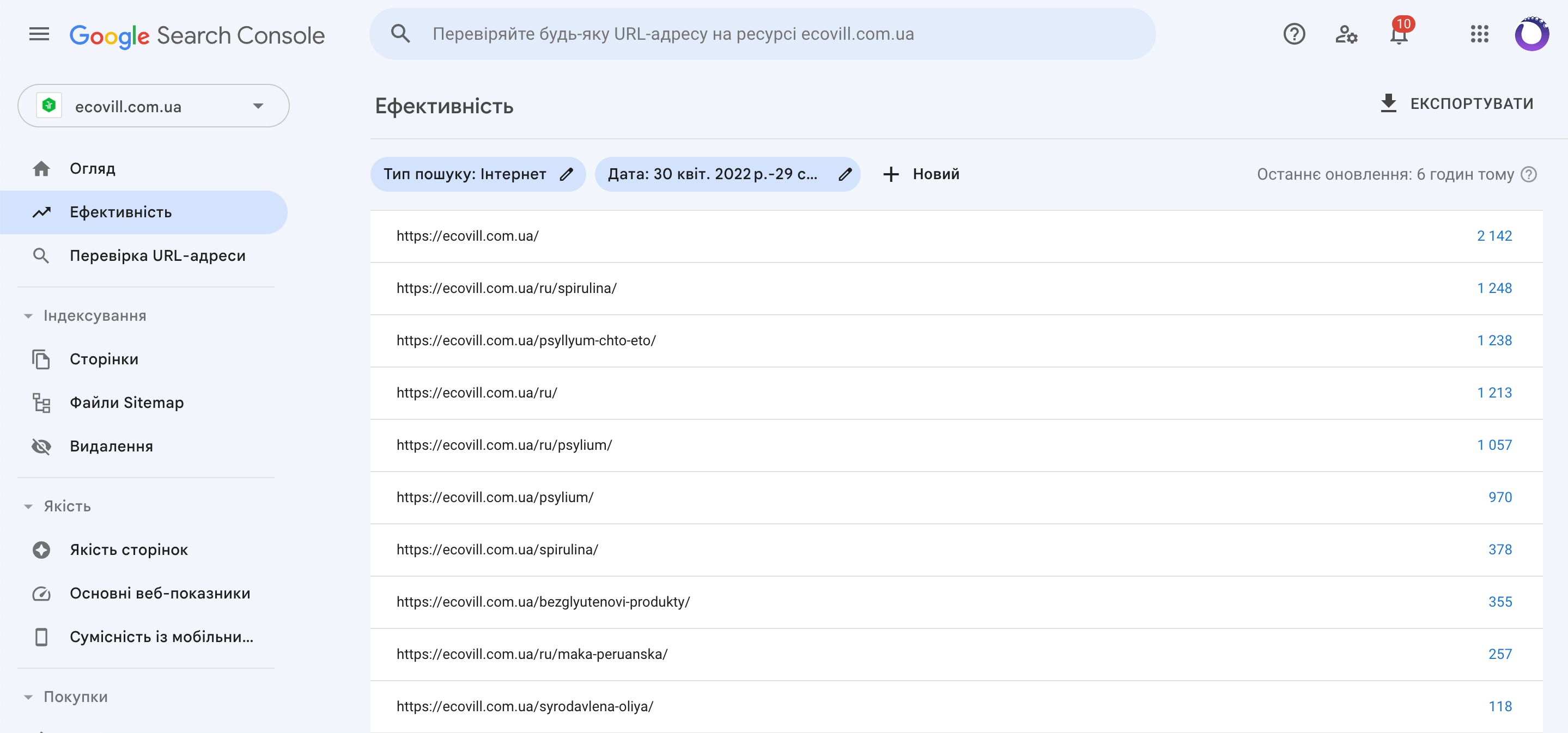Open the hamburger main menu
Viewport: 1568px width, 733px height.
coord(40,34)
